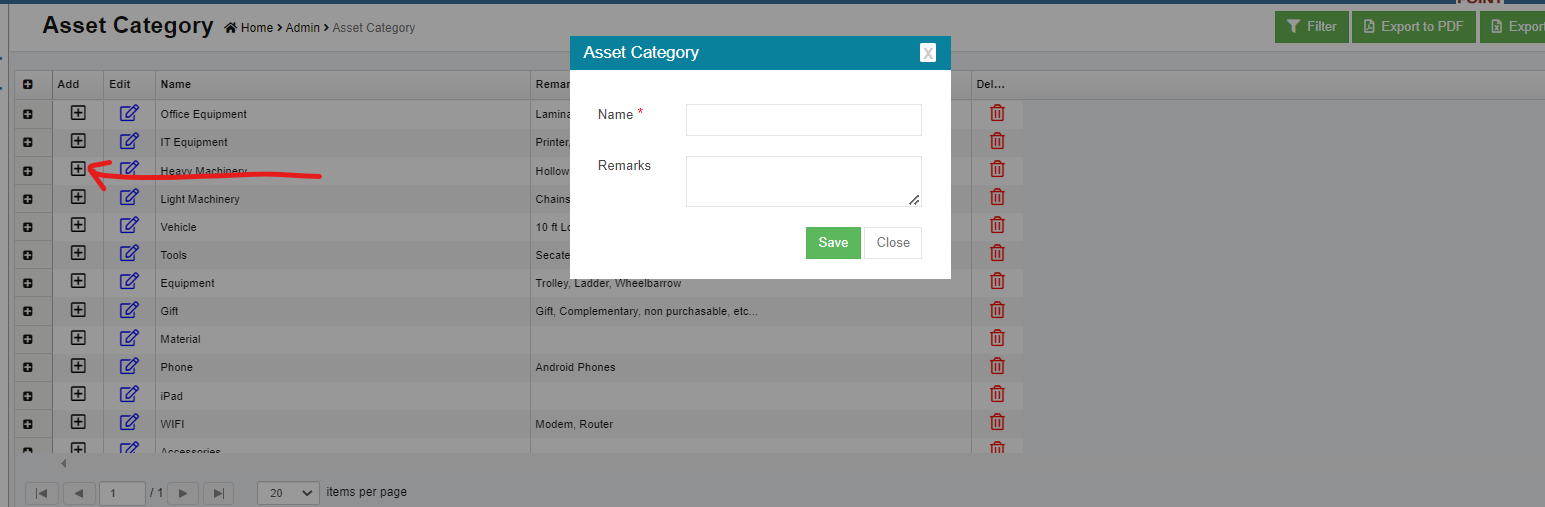This screenshot has width=1545, height=507.
Task: Delete the Vehicle category row
Action: point(997,226)
